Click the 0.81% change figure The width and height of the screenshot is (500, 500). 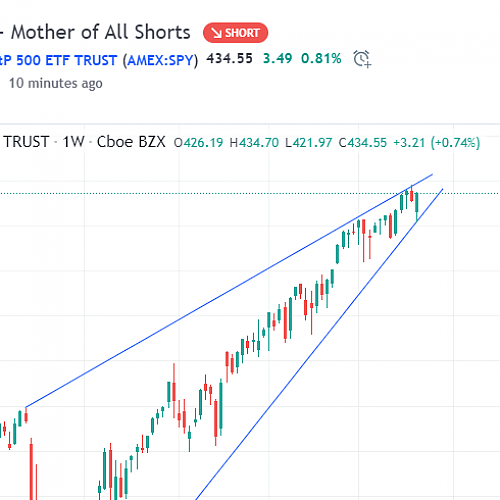click(x=321, y=59)
